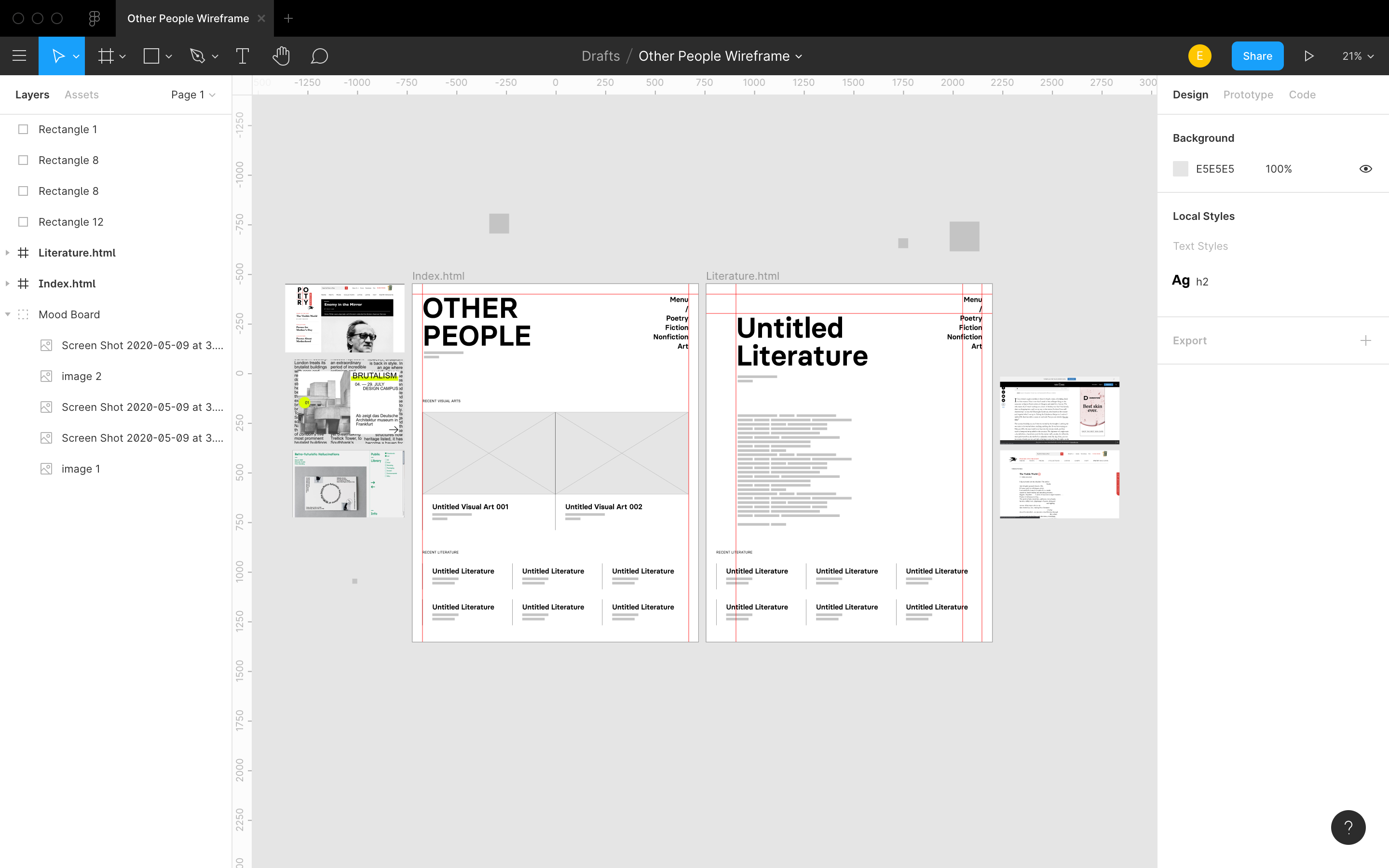Switch to the Layers tab

pos(32,95)
